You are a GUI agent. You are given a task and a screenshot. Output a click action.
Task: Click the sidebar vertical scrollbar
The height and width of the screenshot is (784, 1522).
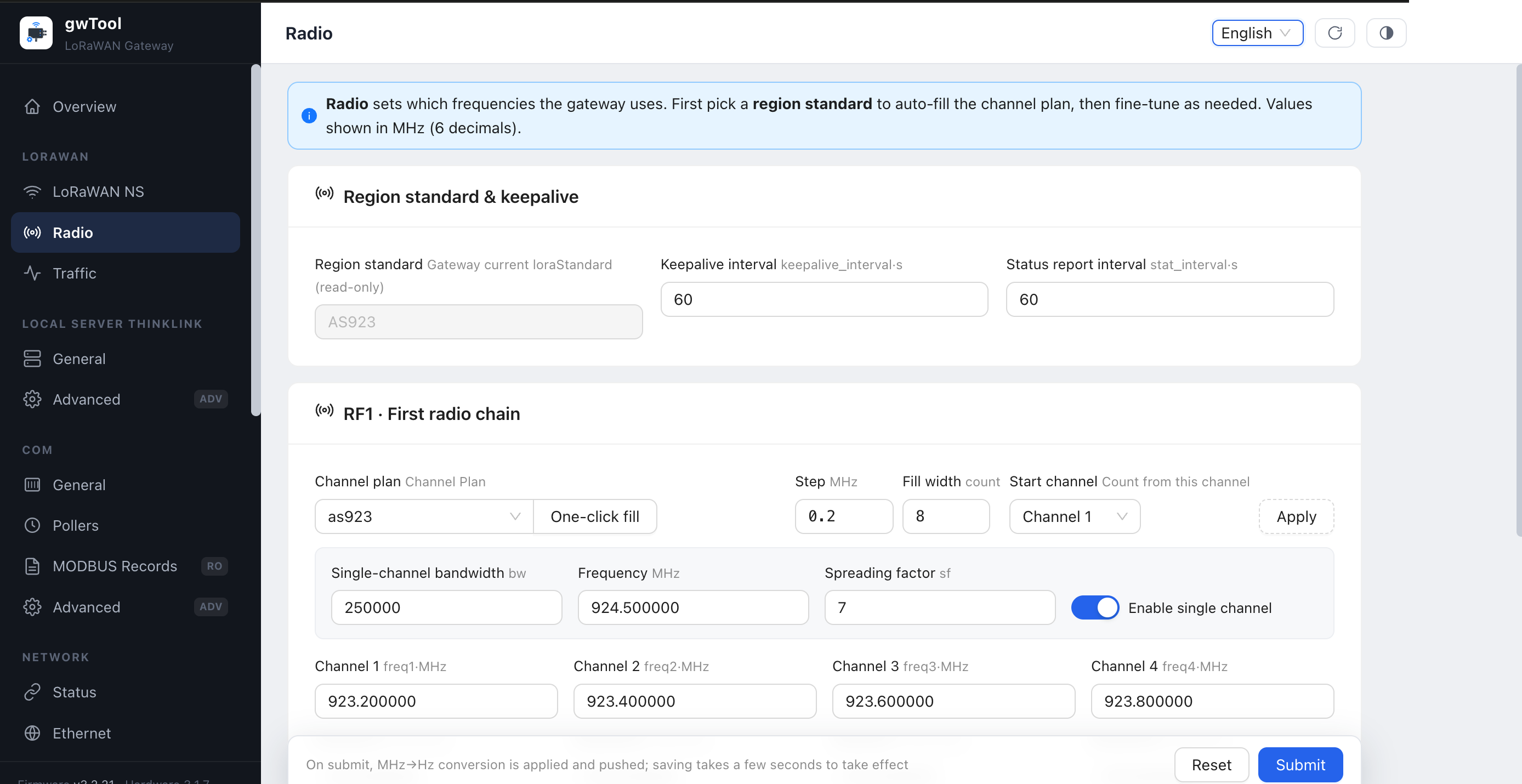256,240
